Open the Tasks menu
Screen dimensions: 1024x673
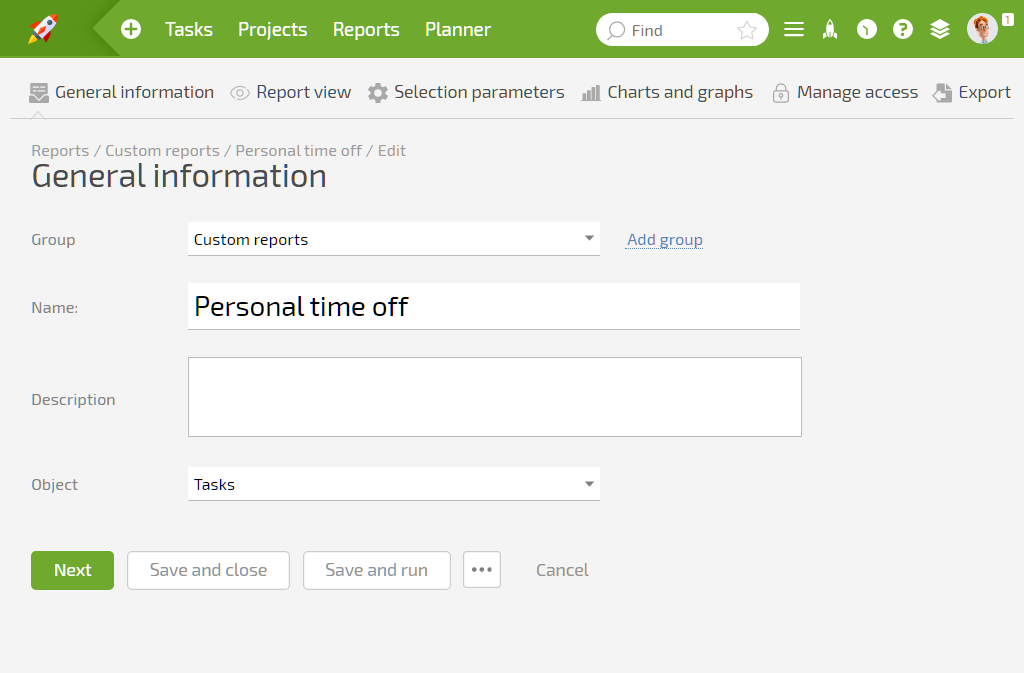click(189, 29)
